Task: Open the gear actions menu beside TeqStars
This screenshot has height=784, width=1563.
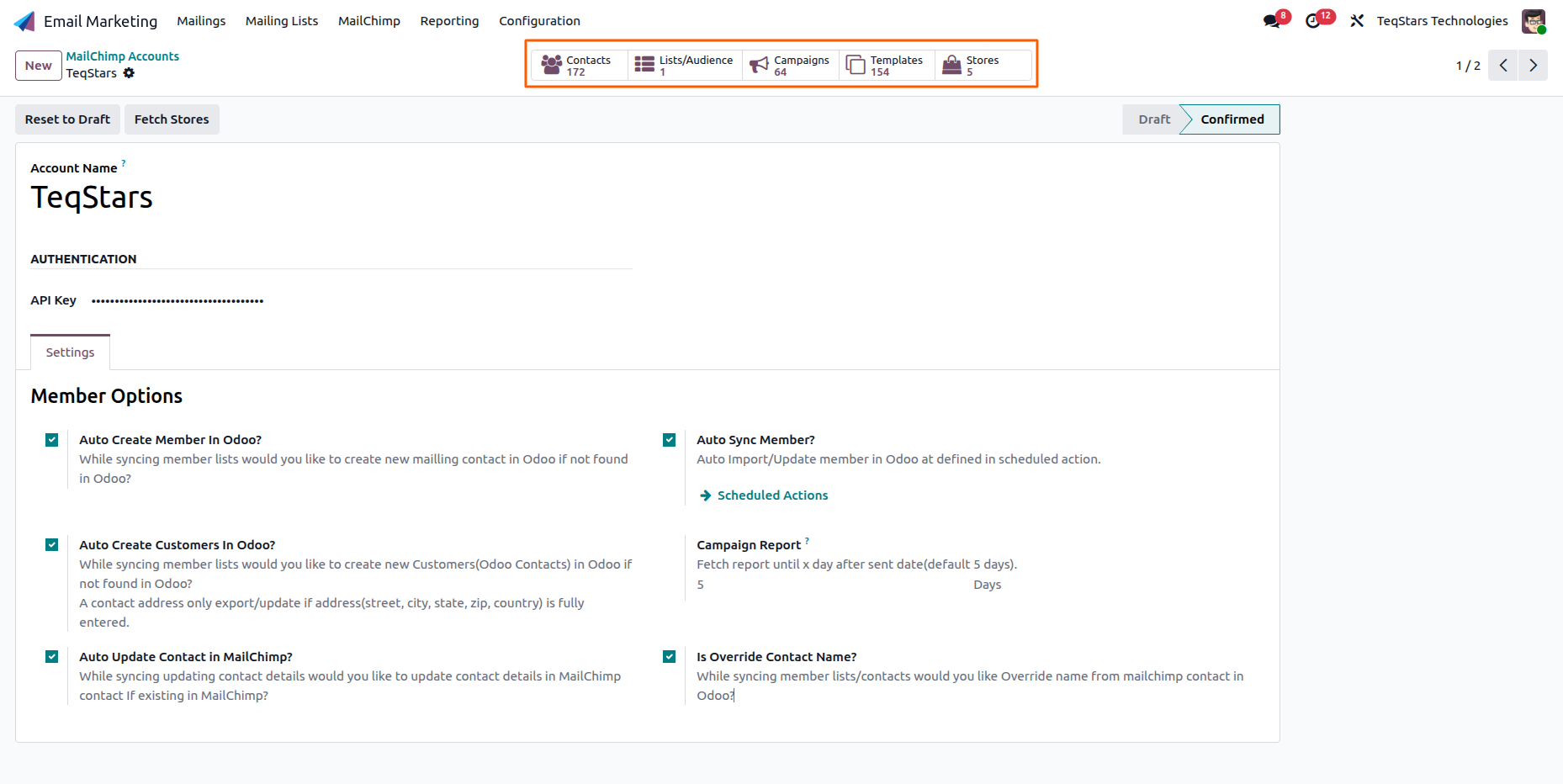Action: [x=129, y=73]
